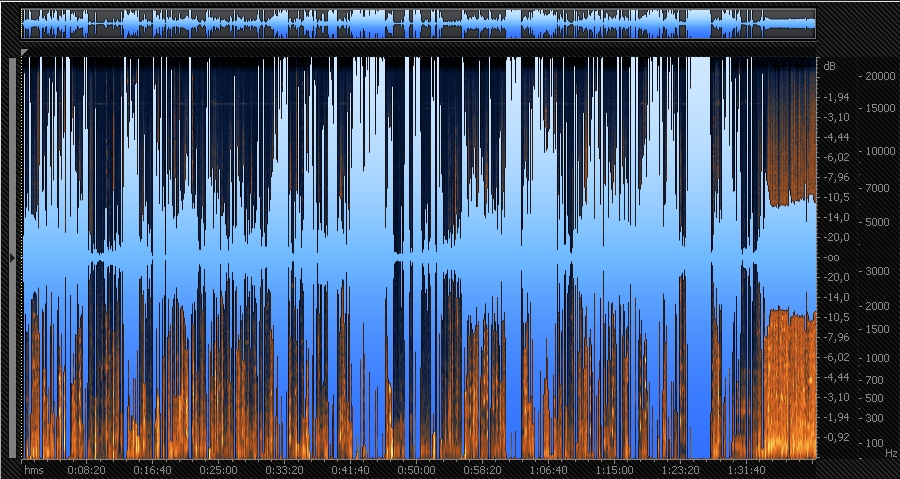Click the 0:16:40 mark on the time ruler

152,470
